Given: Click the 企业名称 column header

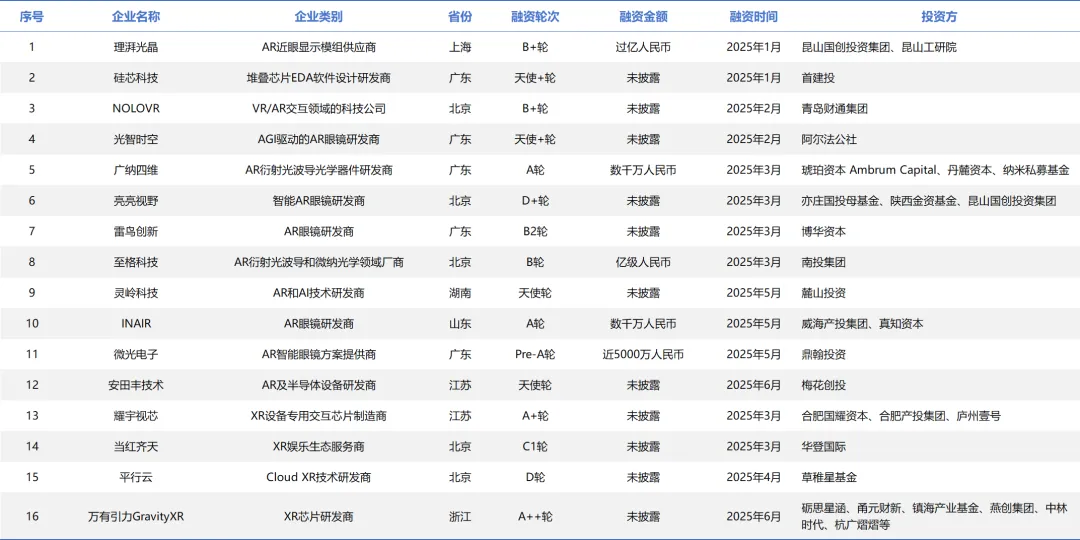Looking at the screenshot, I should 136,17.
